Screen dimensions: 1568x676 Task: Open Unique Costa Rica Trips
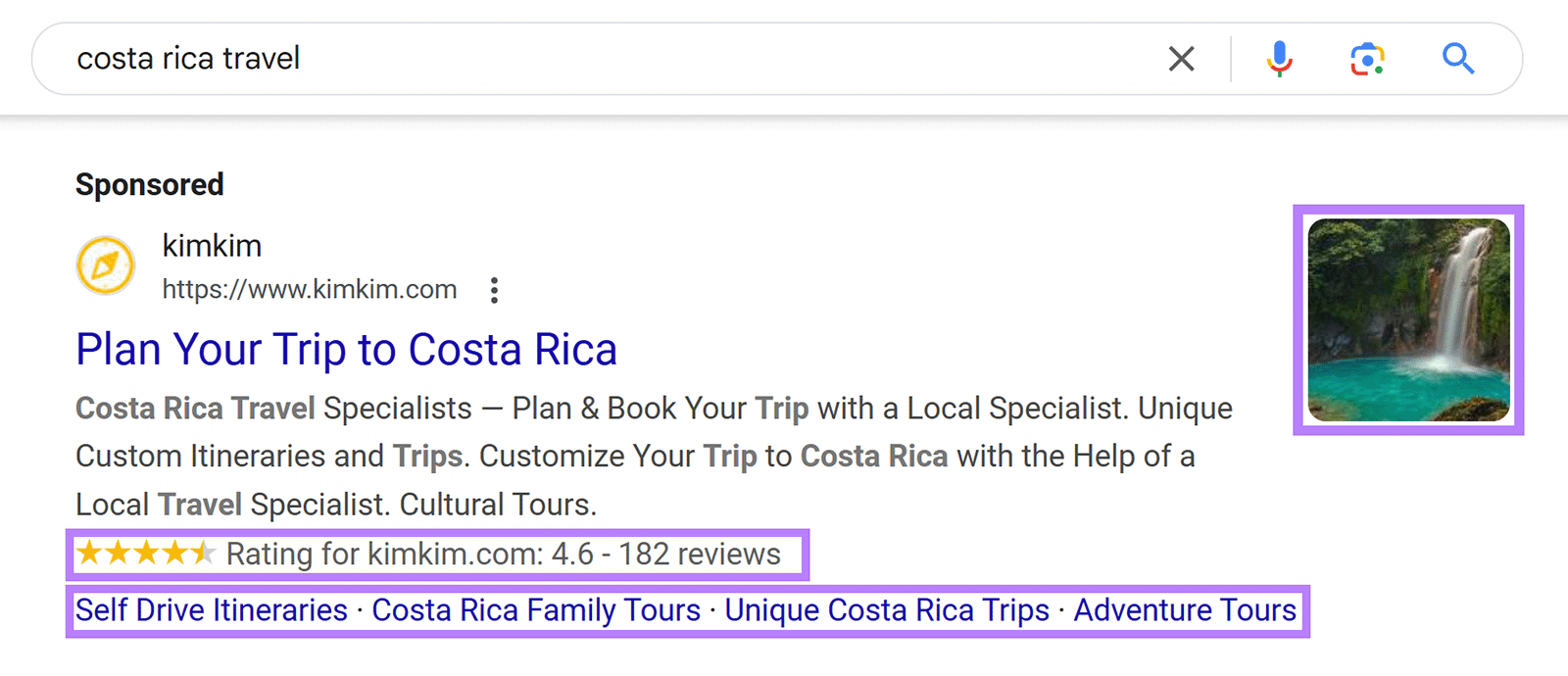pos(885,609)
